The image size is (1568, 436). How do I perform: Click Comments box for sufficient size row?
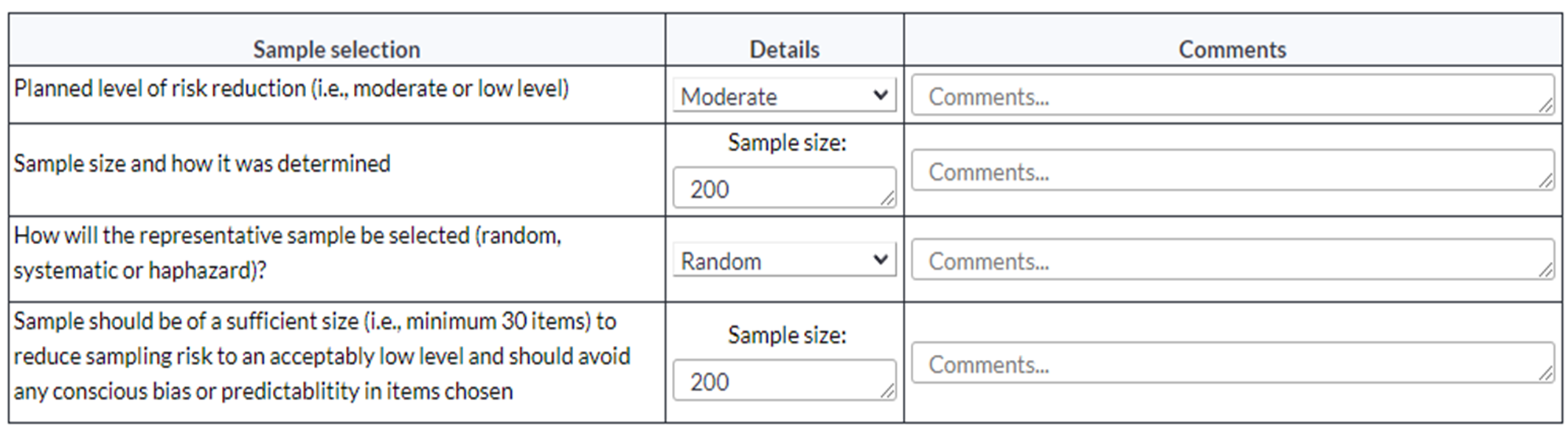click(x=1232, y=363)
